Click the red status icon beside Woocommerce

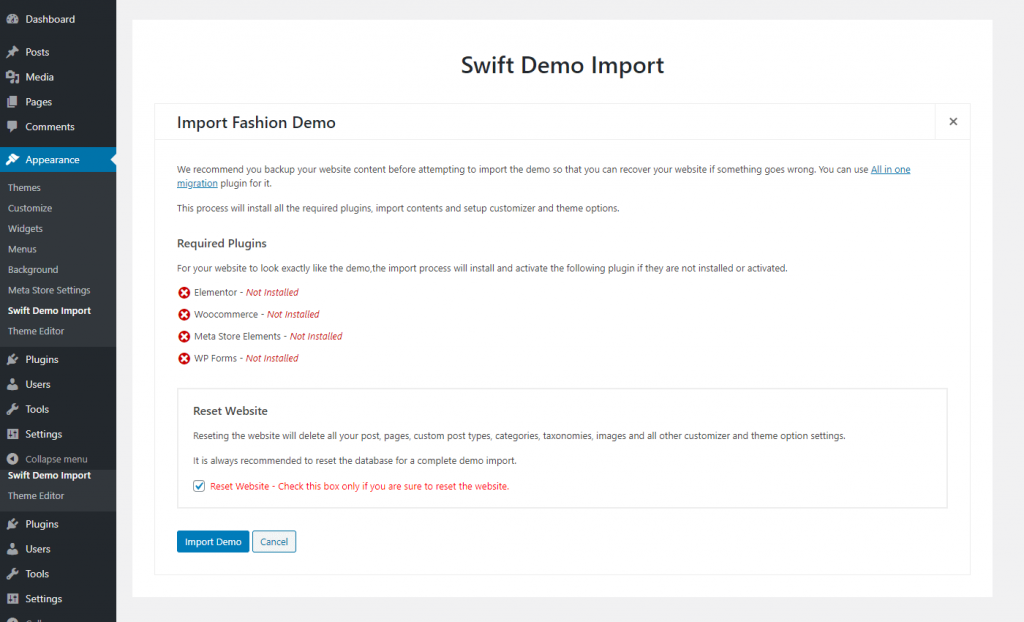pyautogui.click(x=184, y=314)
